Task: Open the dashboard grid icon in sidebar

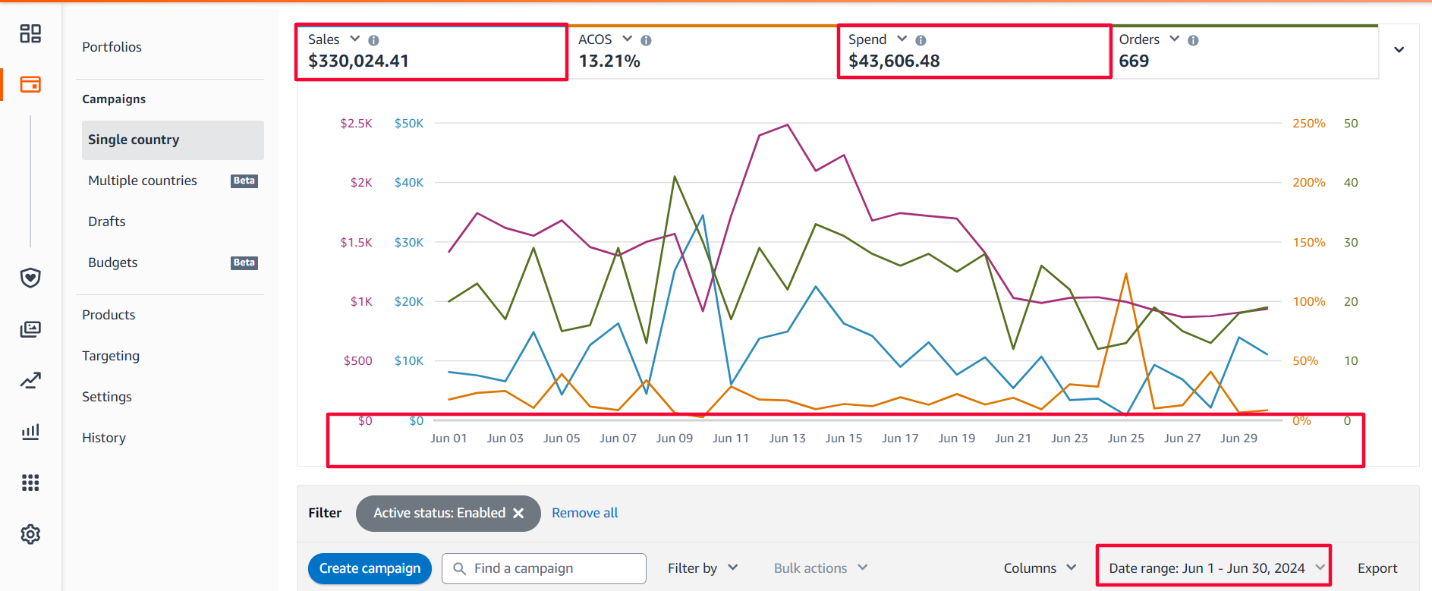Action: coord(30,33)
